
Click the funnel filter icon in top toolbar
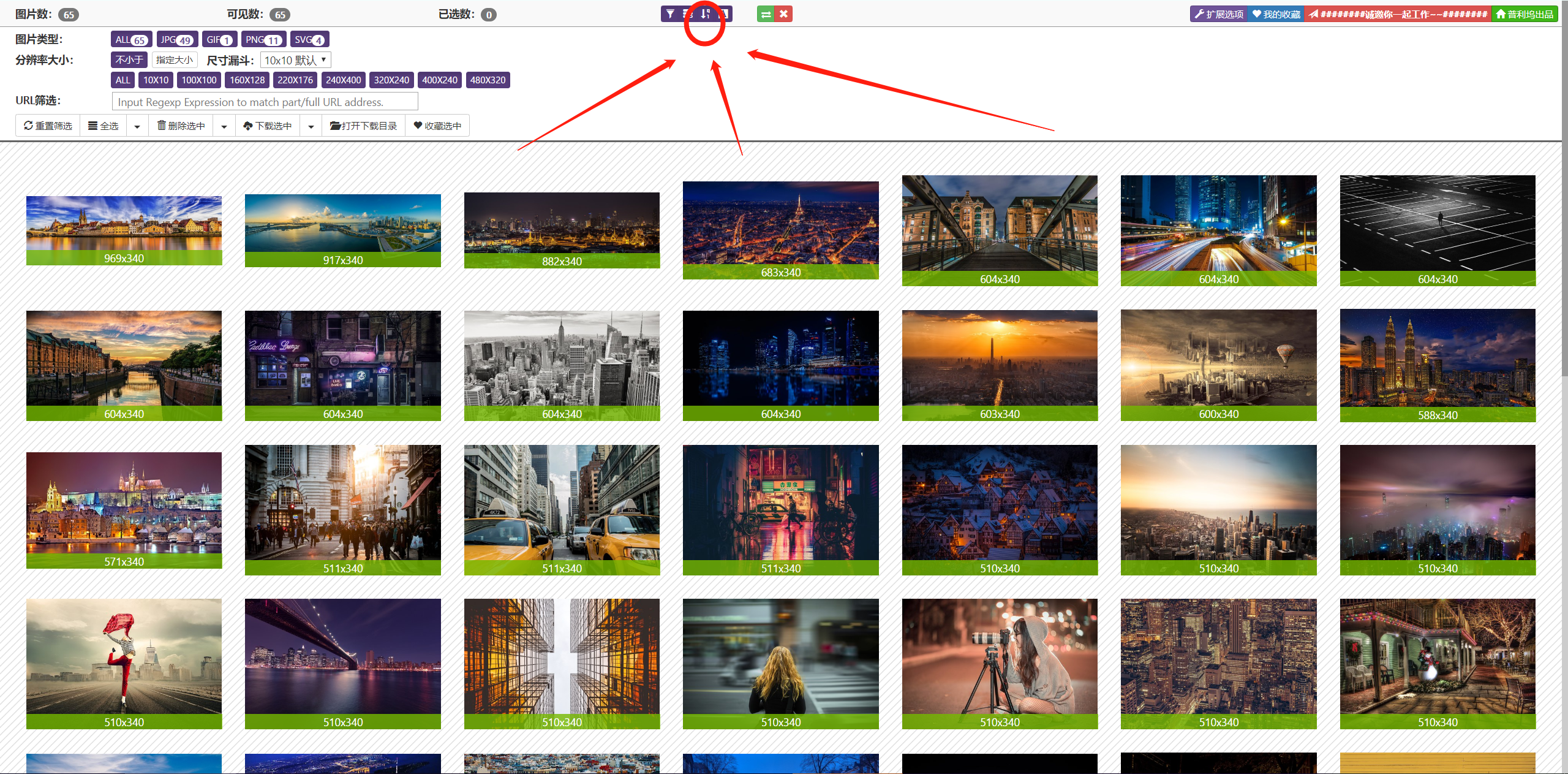pos(670,13)
